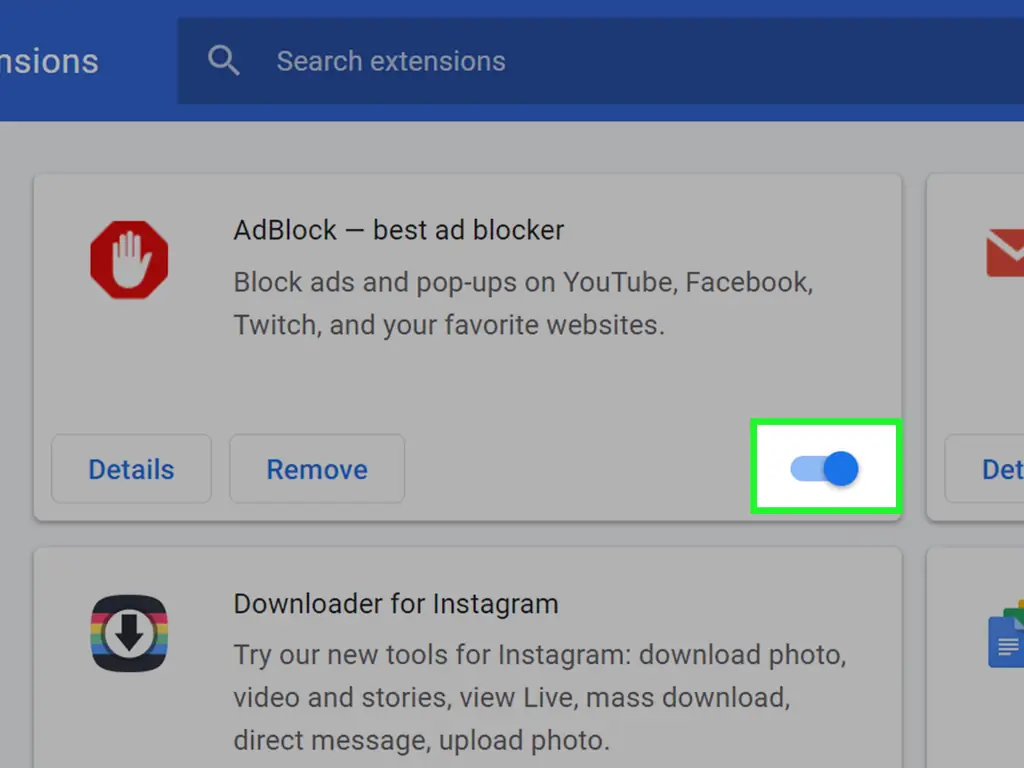The width and height of the screenshot is (1024, 768).
Task: Click the red AdBlock stop-hand icon
Action: 129,260
